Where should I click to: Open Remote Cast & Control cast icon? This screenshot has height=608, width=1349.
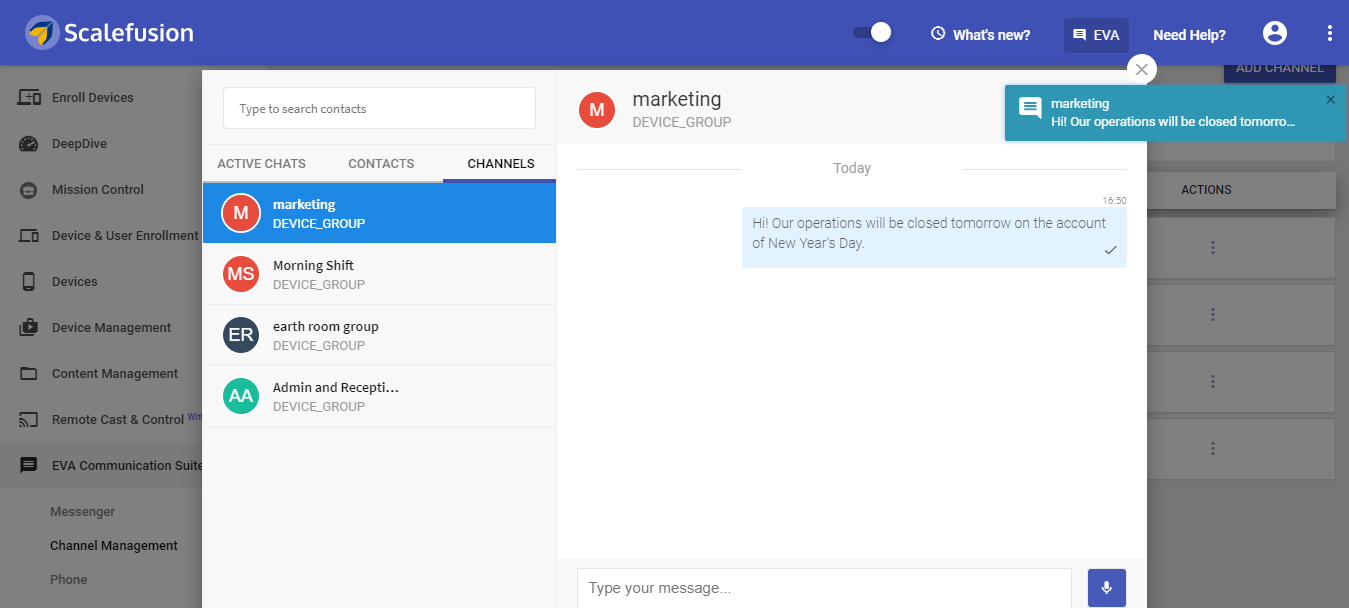click(x=29, y=420)
